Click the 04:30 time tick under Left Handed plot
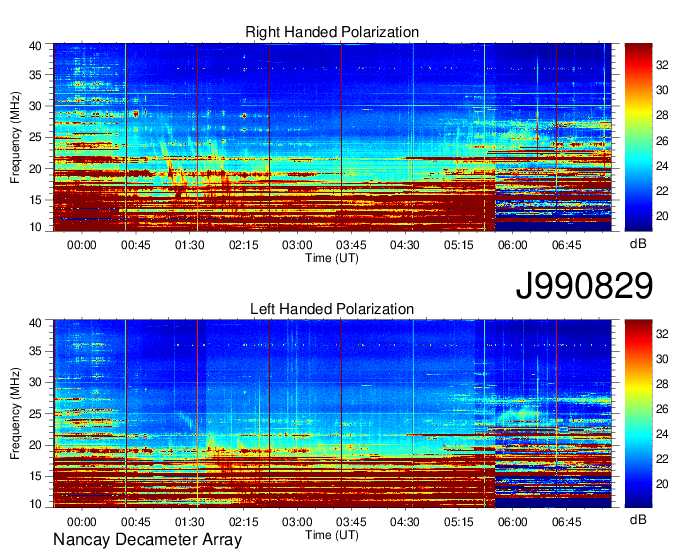 (x=405, y=522)
